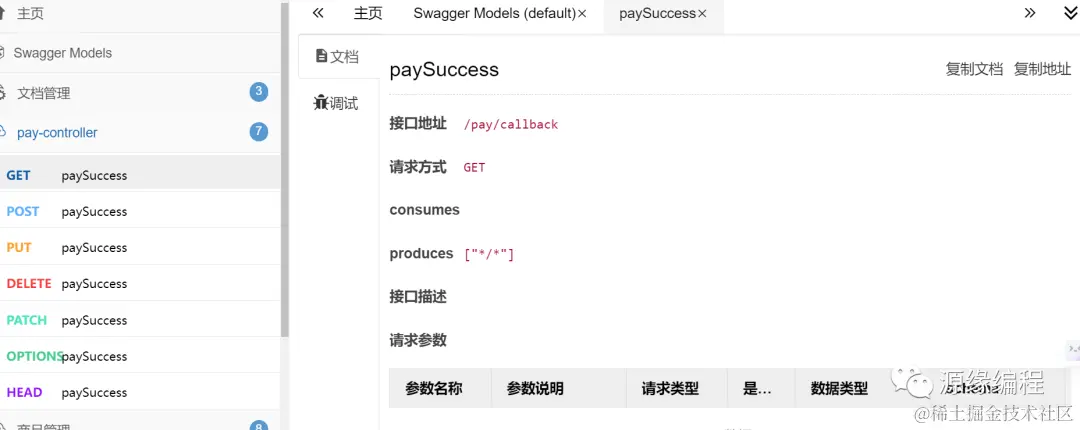Open Swagger Models in sidebar
This screenshot has width=1080, height=430.
click(x=138, y=53)
